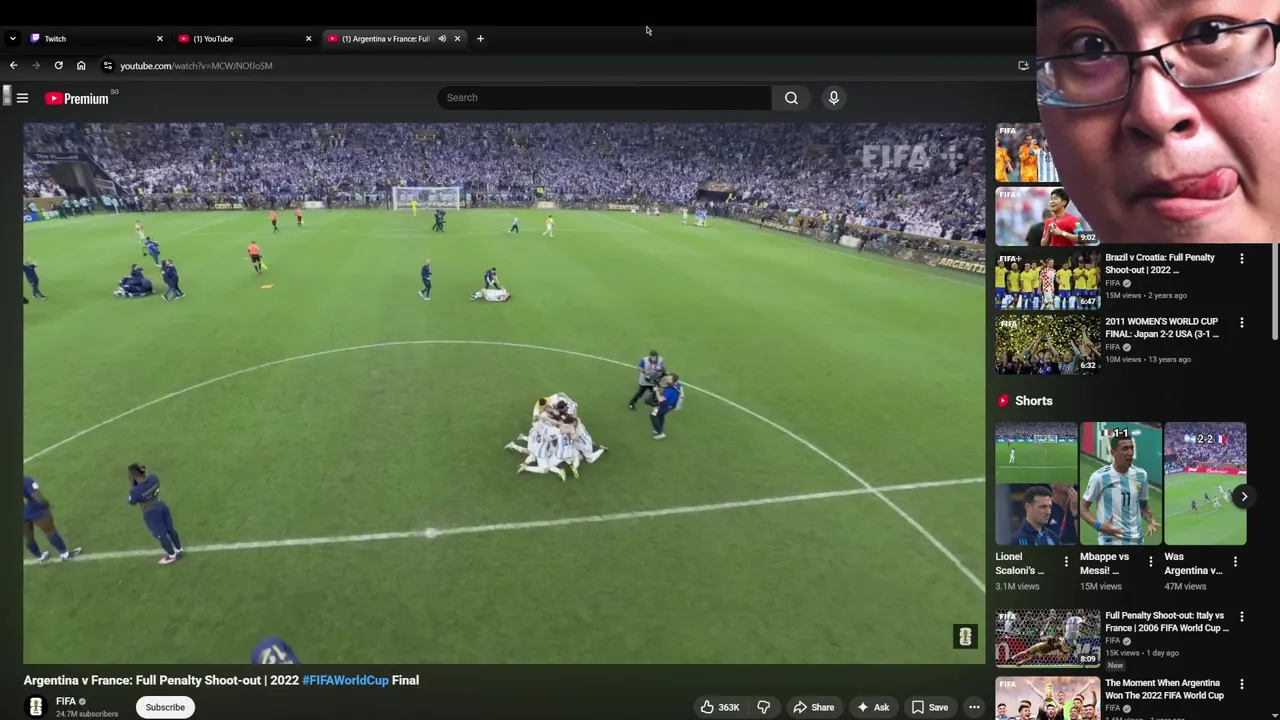Click the cast icon in address bar
Image resolution: width=1280 pixels, height=720 pixels.
pos(1023,66)
